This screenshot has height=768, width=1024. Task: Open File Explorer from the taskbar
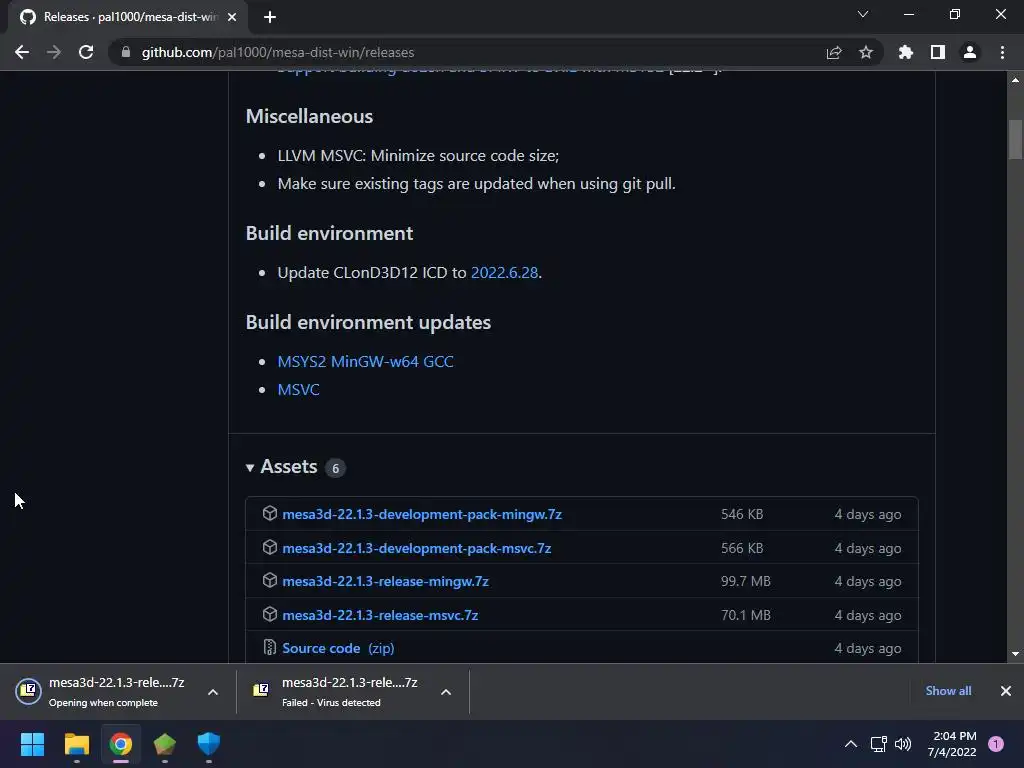point(76,744)
